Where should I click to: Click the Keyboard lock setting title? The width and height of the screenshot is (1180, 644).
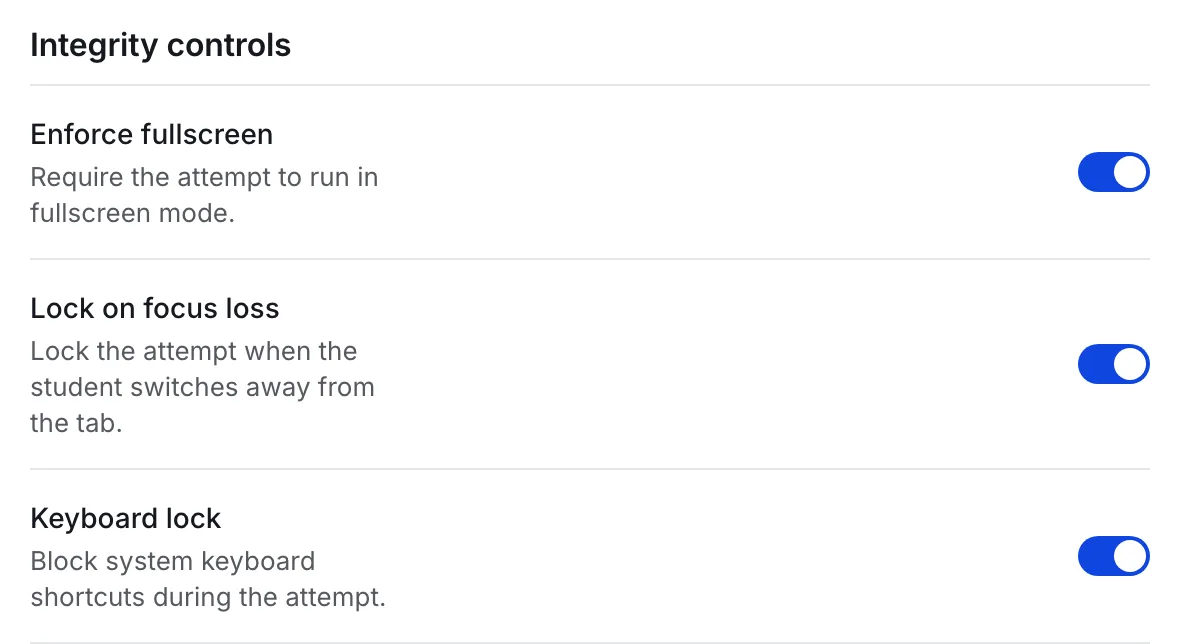[125, 518]
